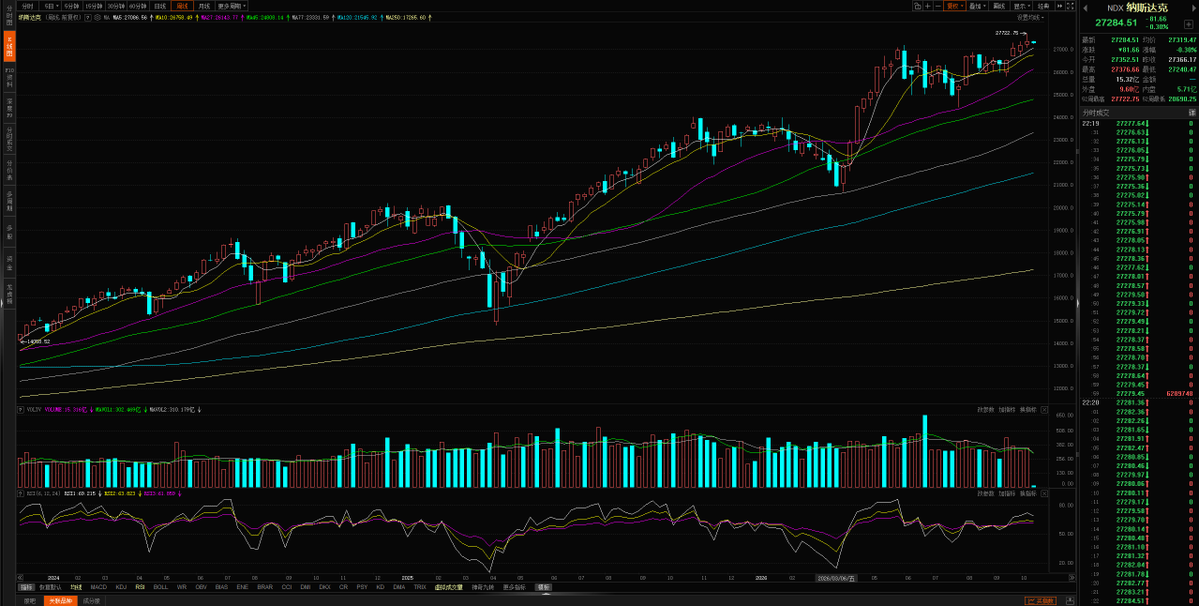Open 更多指标 more indicators

[515, 587]
